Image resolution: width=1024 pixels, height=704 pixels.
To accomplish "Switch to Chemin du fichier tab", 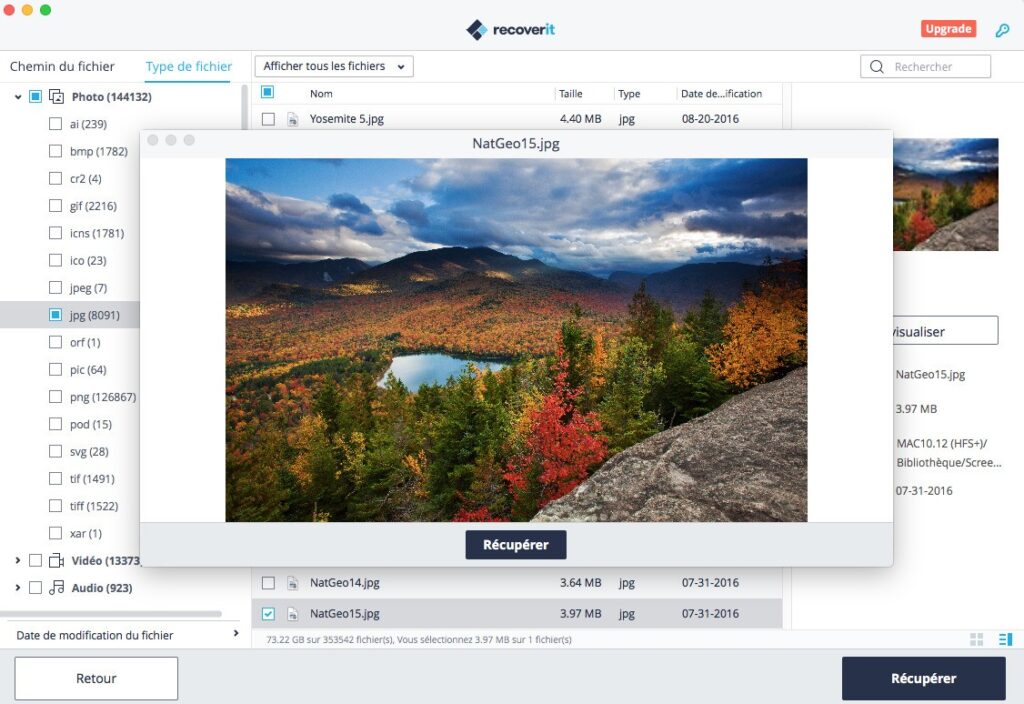I will coord(62,66).
